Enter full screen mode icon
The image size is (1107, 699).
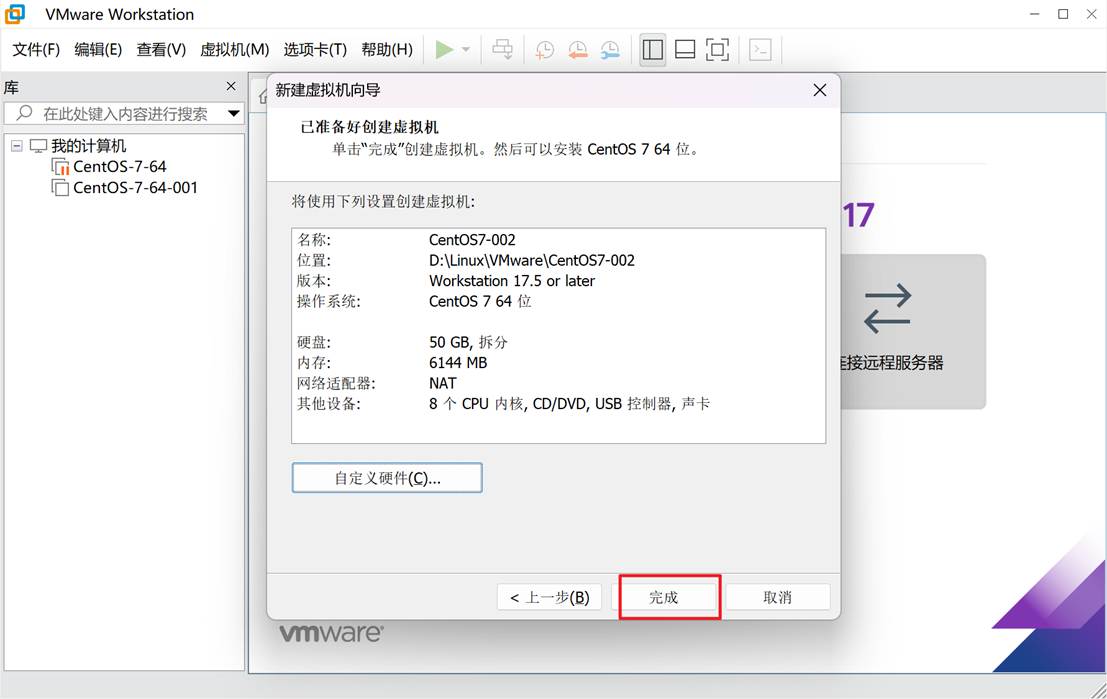pyautogui.click(x=717, y=49)
